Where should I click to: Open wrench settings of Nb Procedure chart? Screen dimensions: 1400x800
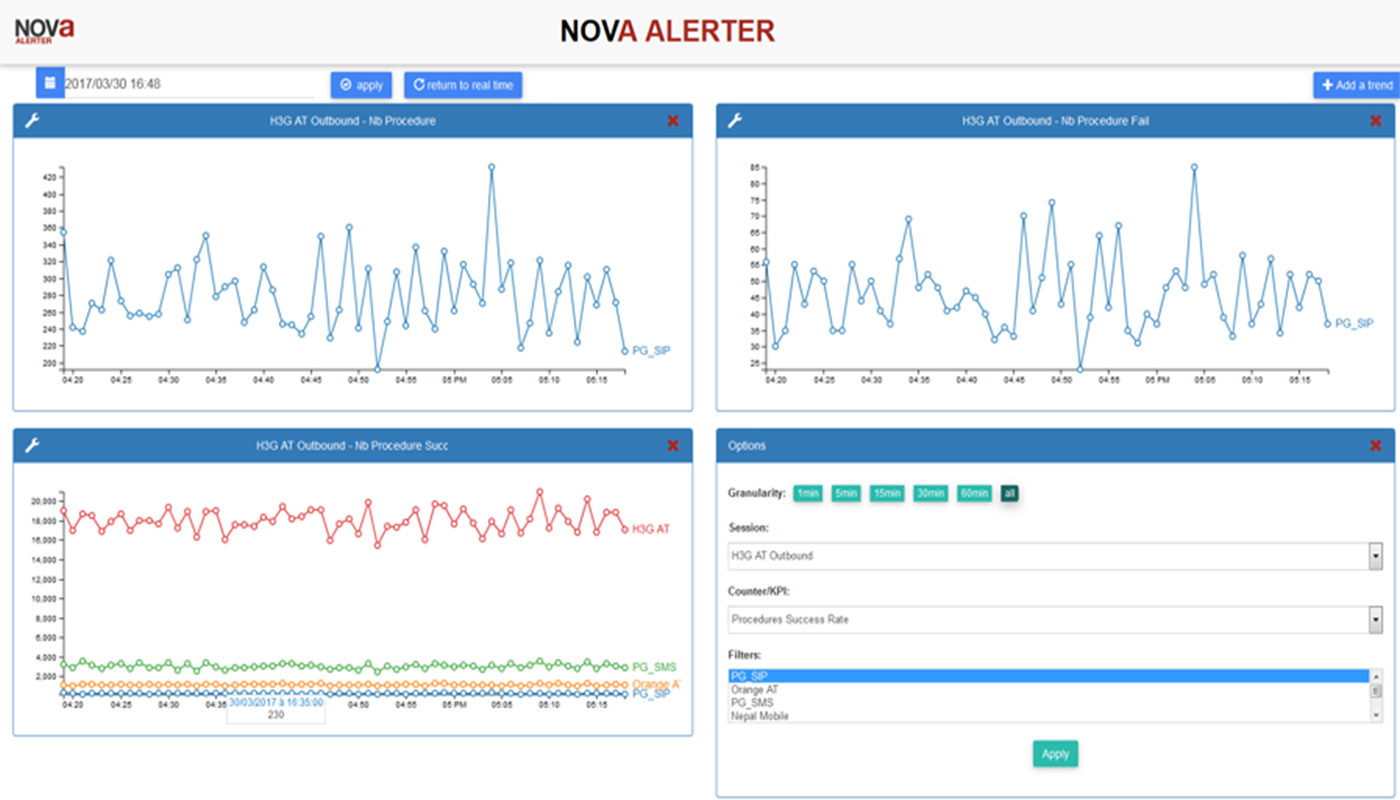click(31, 121)
